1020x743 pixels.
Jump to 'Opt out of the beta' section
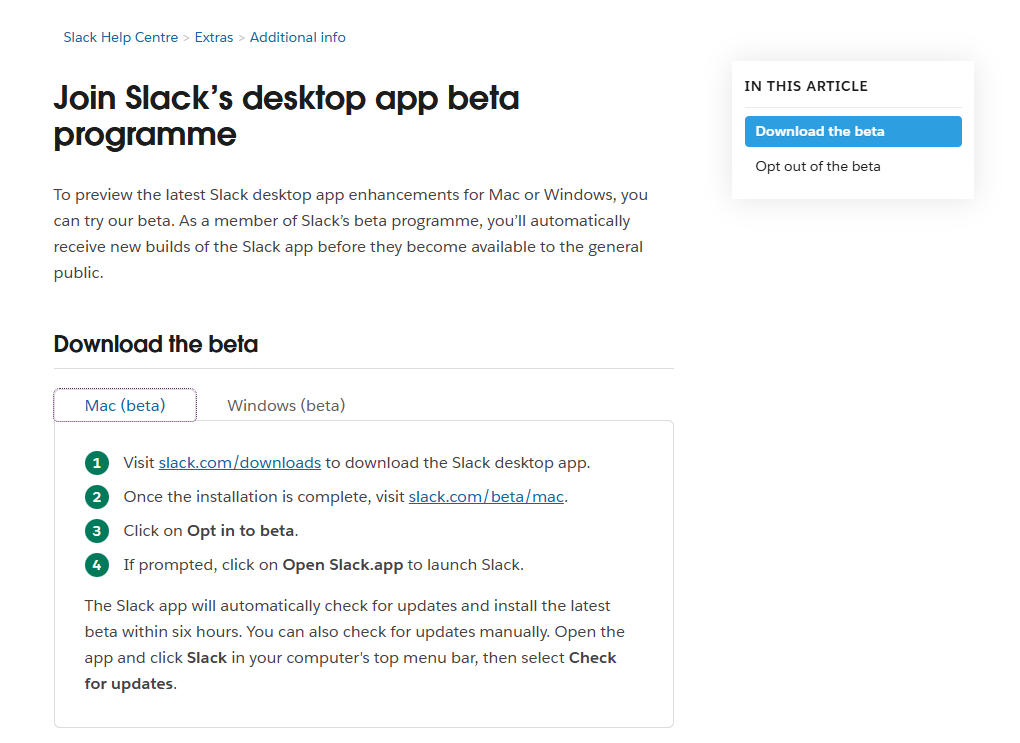click(x=818, y=167)
